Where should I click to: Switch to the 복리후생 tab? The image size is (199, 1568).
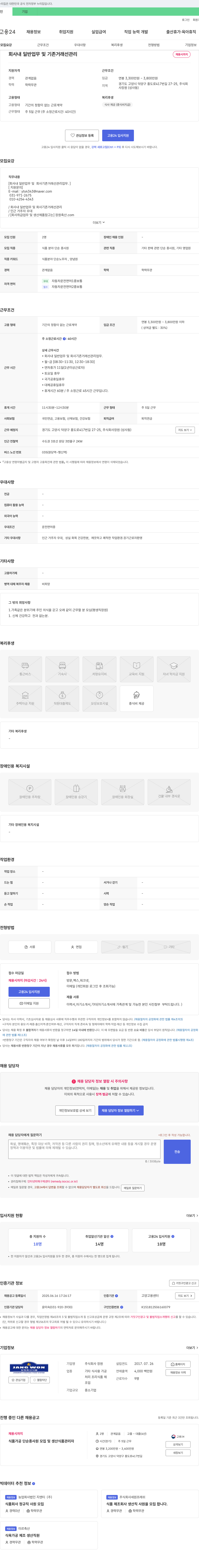[x=116, y=45]
